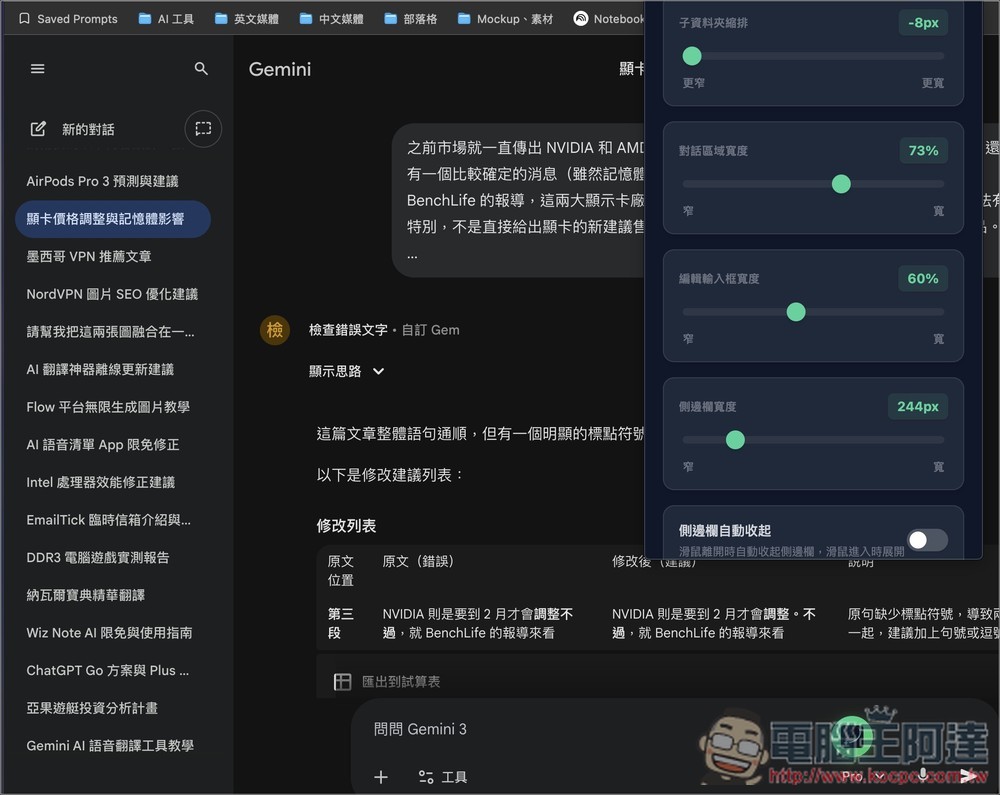Viewport: 1000px width, 795px height.
Task: Click the 檢 custom Gem avatar icon
Action: tap(274, 330)
